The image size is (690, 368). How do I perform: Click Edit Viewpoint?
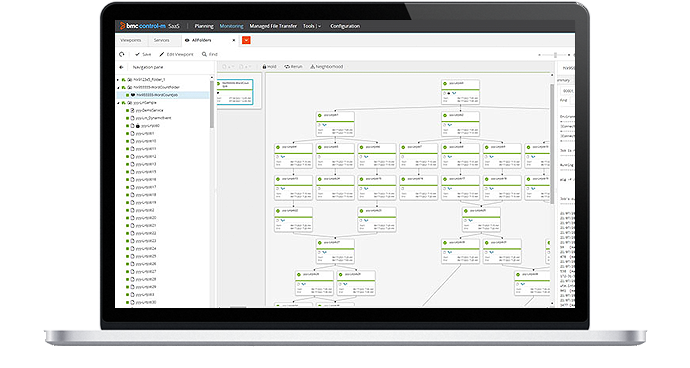[x=176, y=54]
